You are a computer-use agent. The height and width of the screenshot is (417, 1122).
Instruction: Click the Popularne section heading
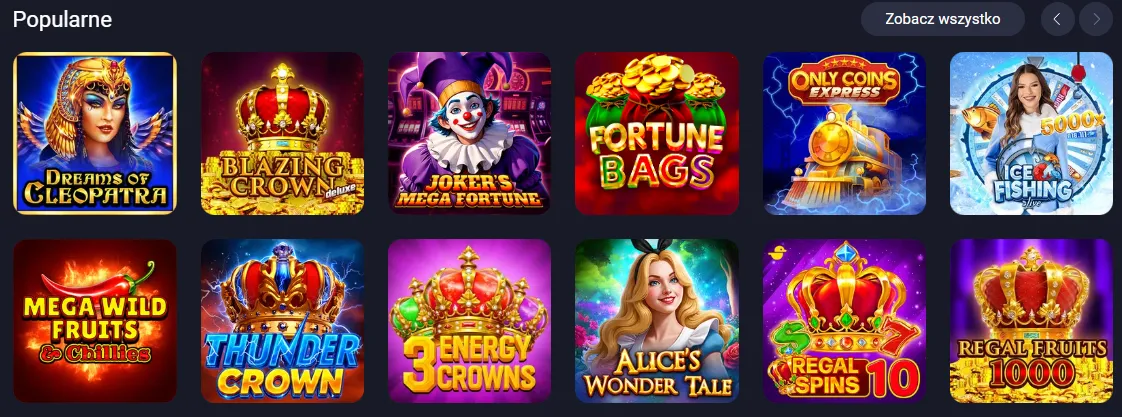(x=62, y=19)
